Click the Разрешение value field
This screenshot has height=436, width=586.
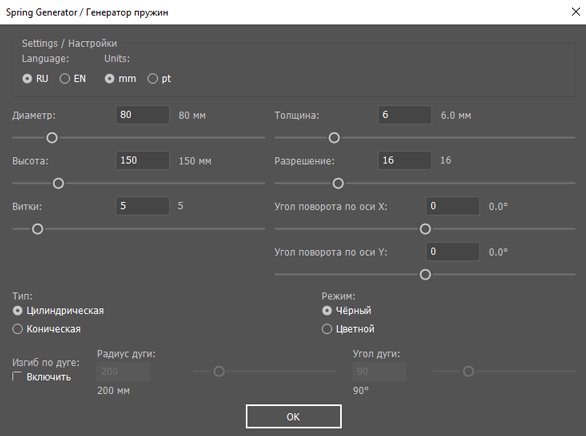point(405,160)
